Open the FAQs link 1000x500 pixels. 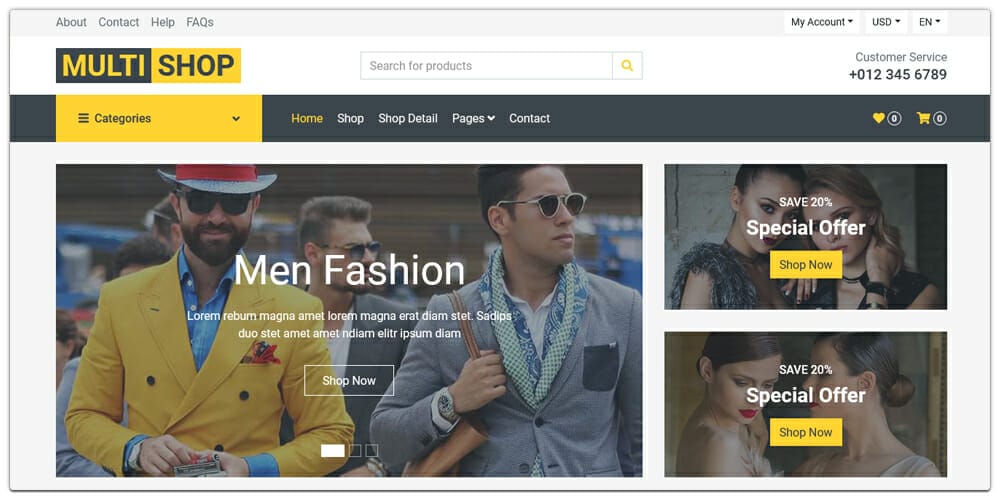[x=200, y=22]
